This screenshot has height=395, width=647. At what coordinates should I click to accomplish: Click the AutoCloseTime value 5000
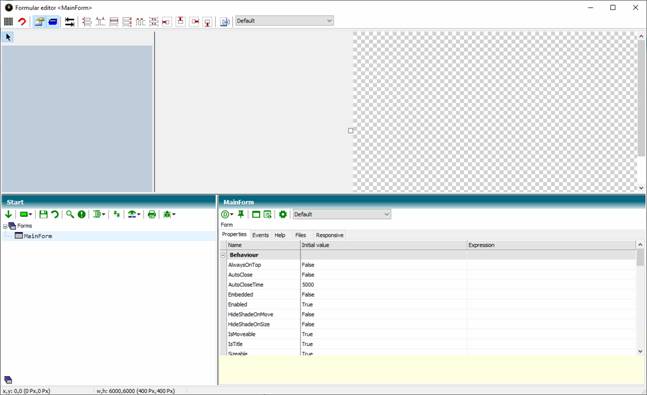point(308,285)
